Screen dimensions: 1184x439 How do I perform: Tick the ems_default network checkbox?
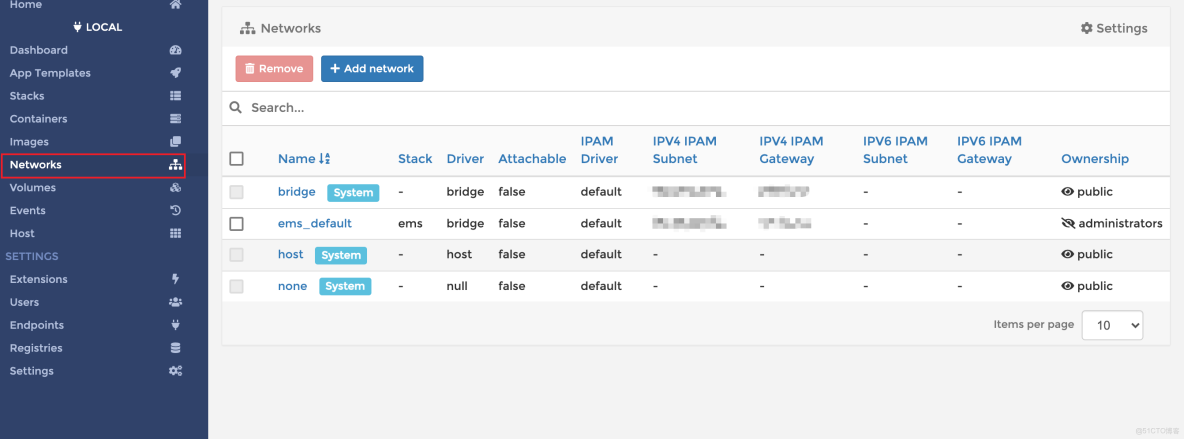click(x=236, y=223)
